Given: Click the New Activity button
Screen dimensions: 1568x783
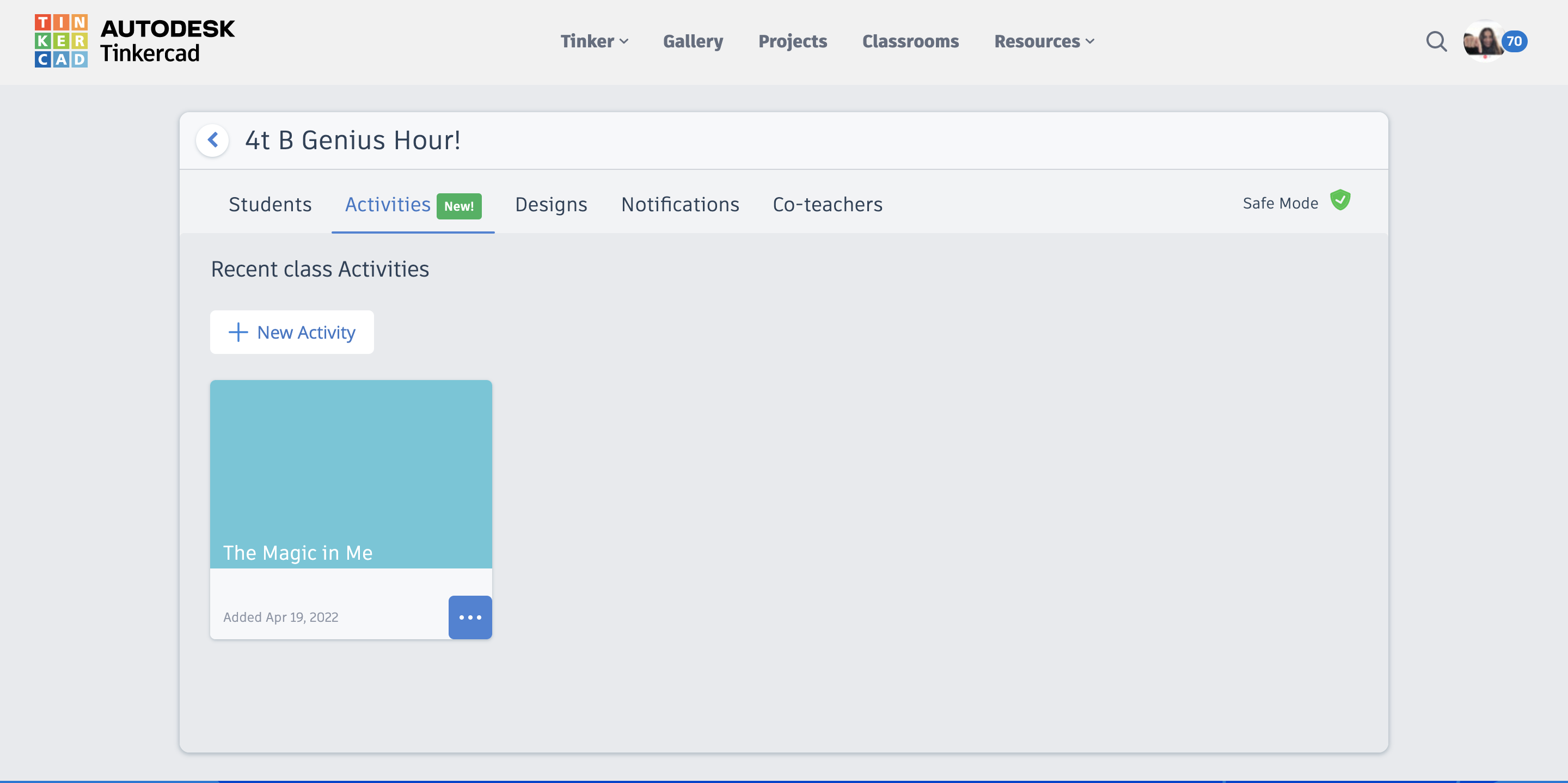Looking at the screenshot, I should [x=291, y=332].
